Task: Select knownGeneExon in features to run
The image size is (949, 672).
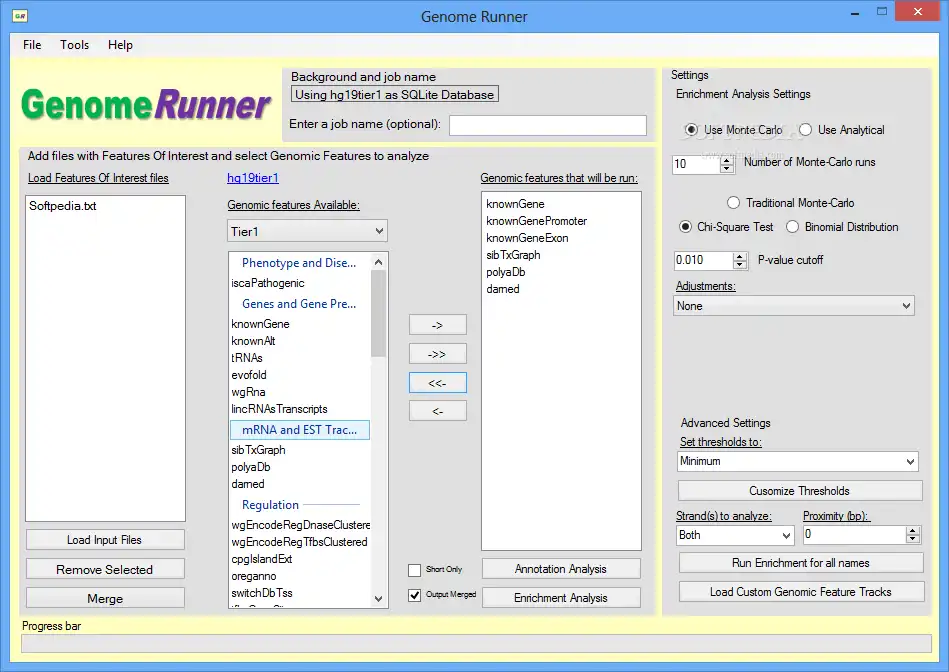Action: pyautogui.click(x=527, y=238)
